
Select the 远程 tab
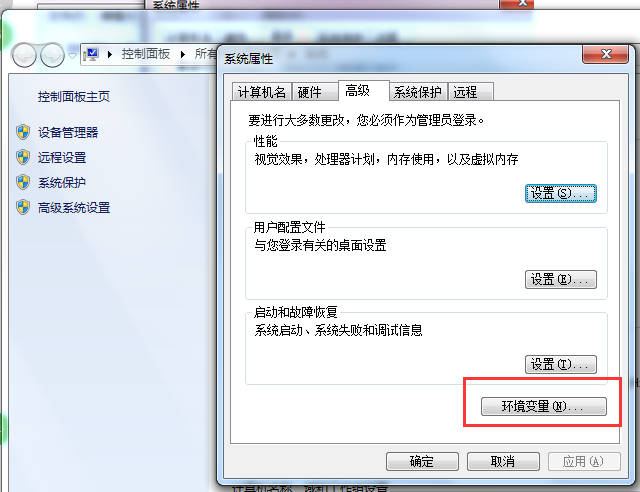point(471,92)
